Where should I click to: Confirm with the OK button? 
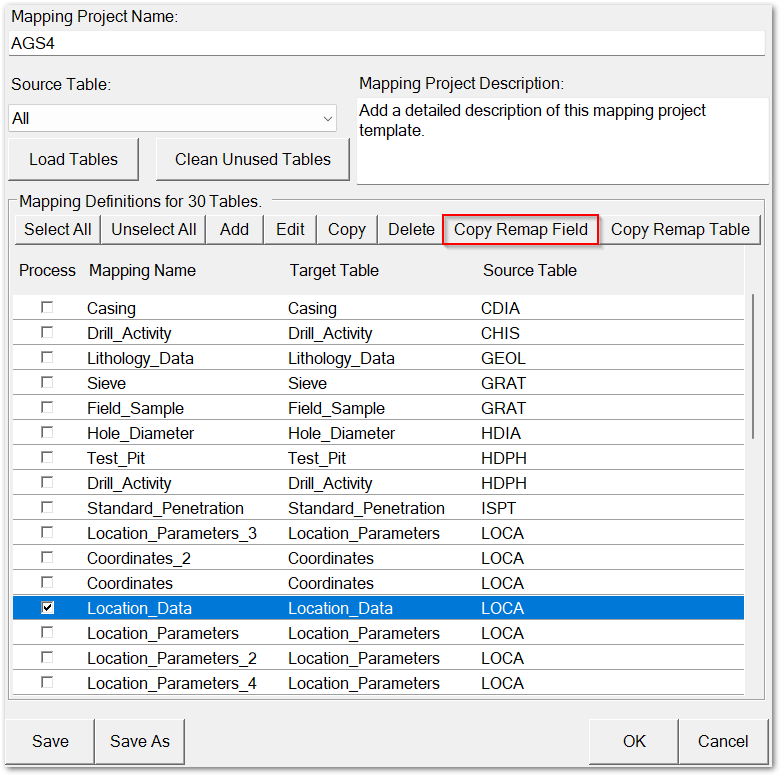(x=634, y=741)
